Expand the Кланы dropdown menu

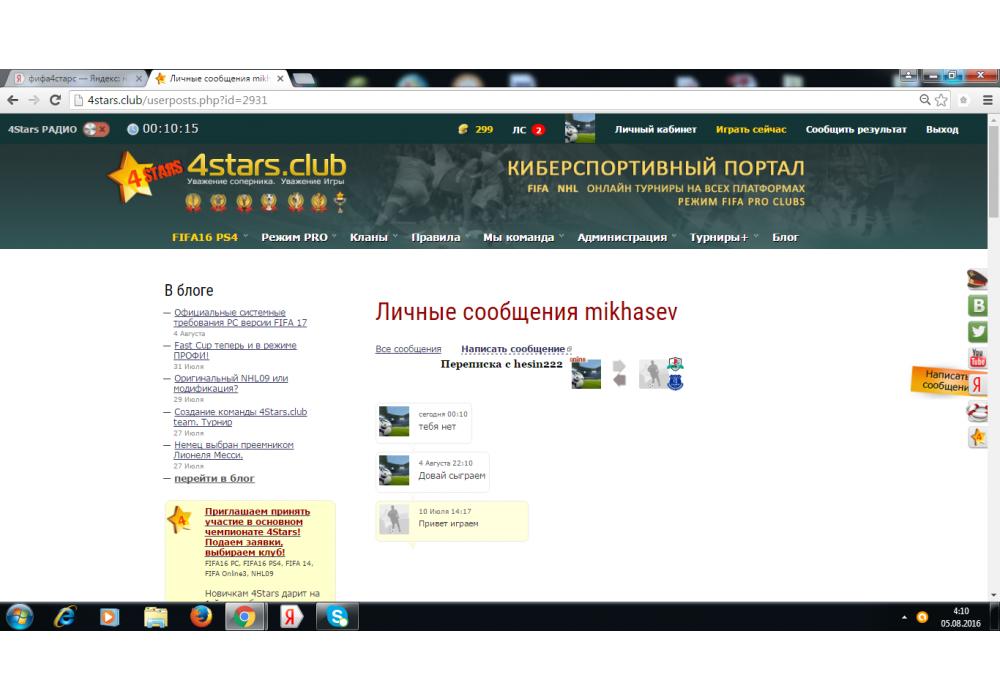coord(371,237)
